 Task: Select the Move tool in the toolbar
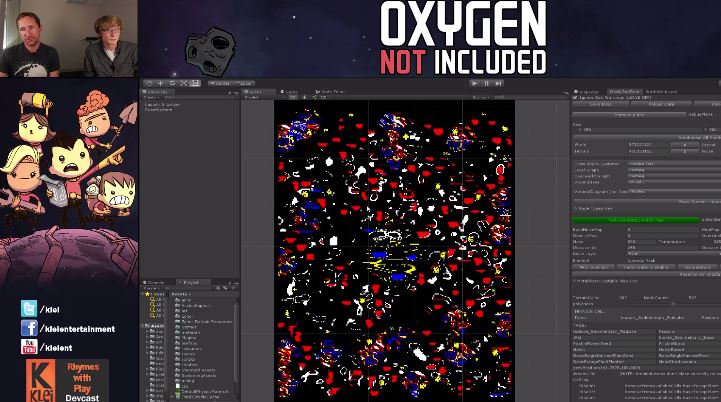[x=161, y=83]
